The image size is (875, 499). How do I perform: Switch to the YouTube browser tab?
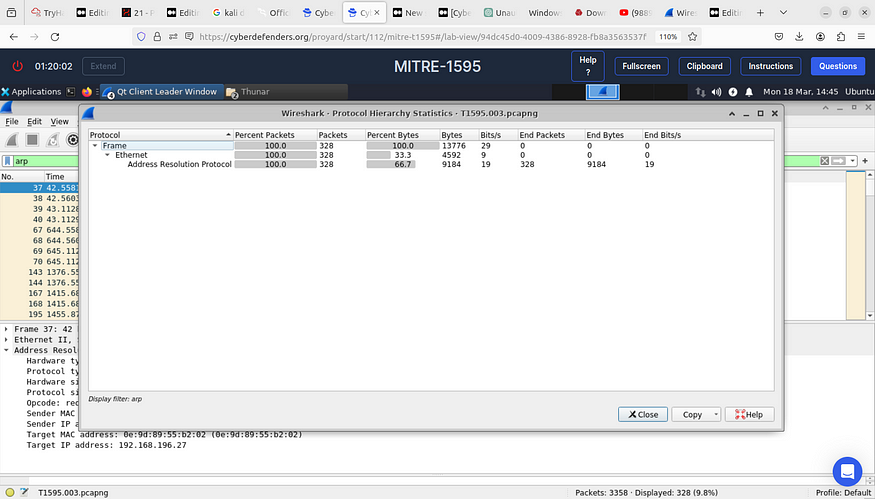[x=636, y=13]
